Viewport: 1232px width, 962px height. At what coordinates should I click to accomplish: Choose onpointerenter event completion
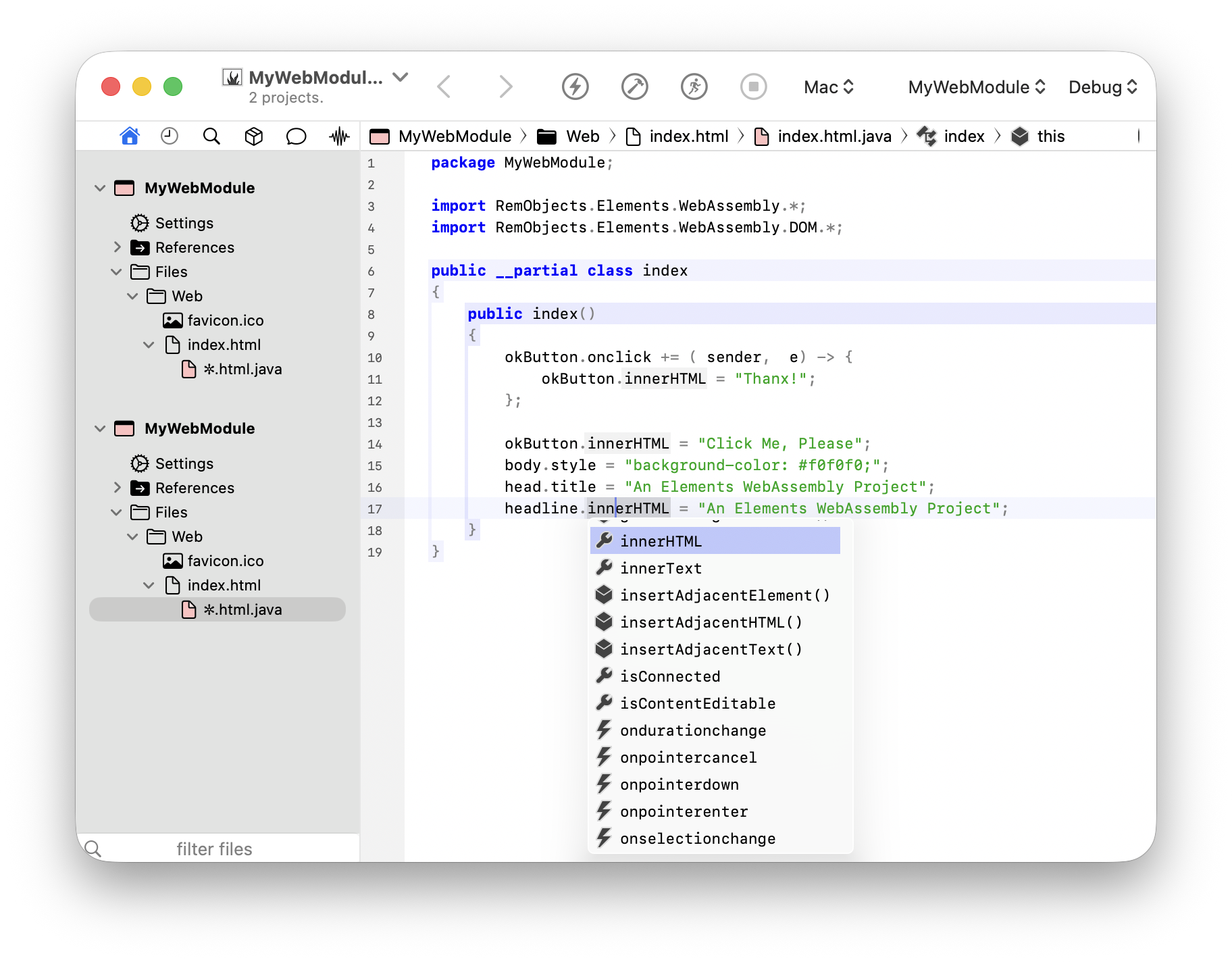point(715,811)
